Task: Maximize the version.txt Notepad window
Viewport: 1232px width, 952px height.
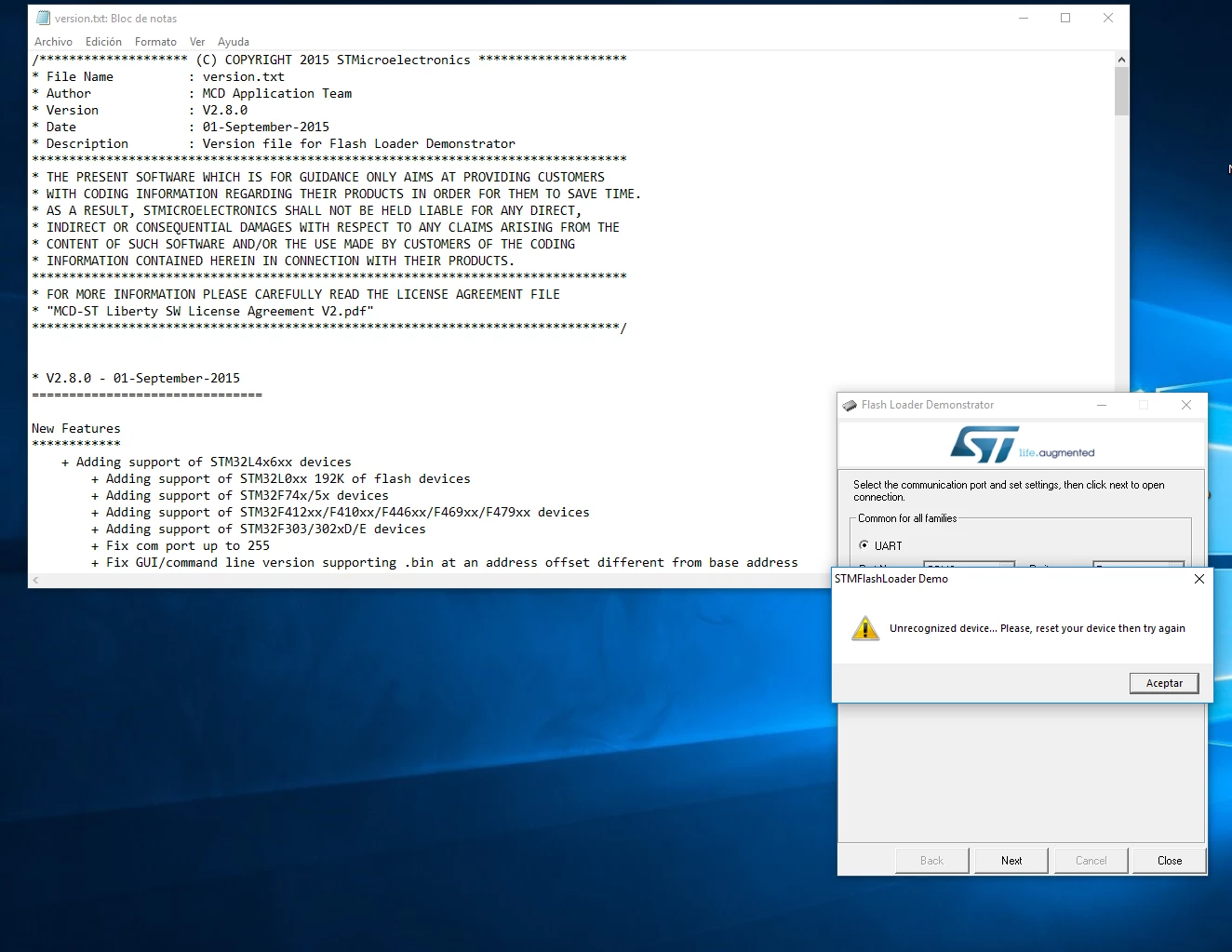Action: tap(1065, 18)
